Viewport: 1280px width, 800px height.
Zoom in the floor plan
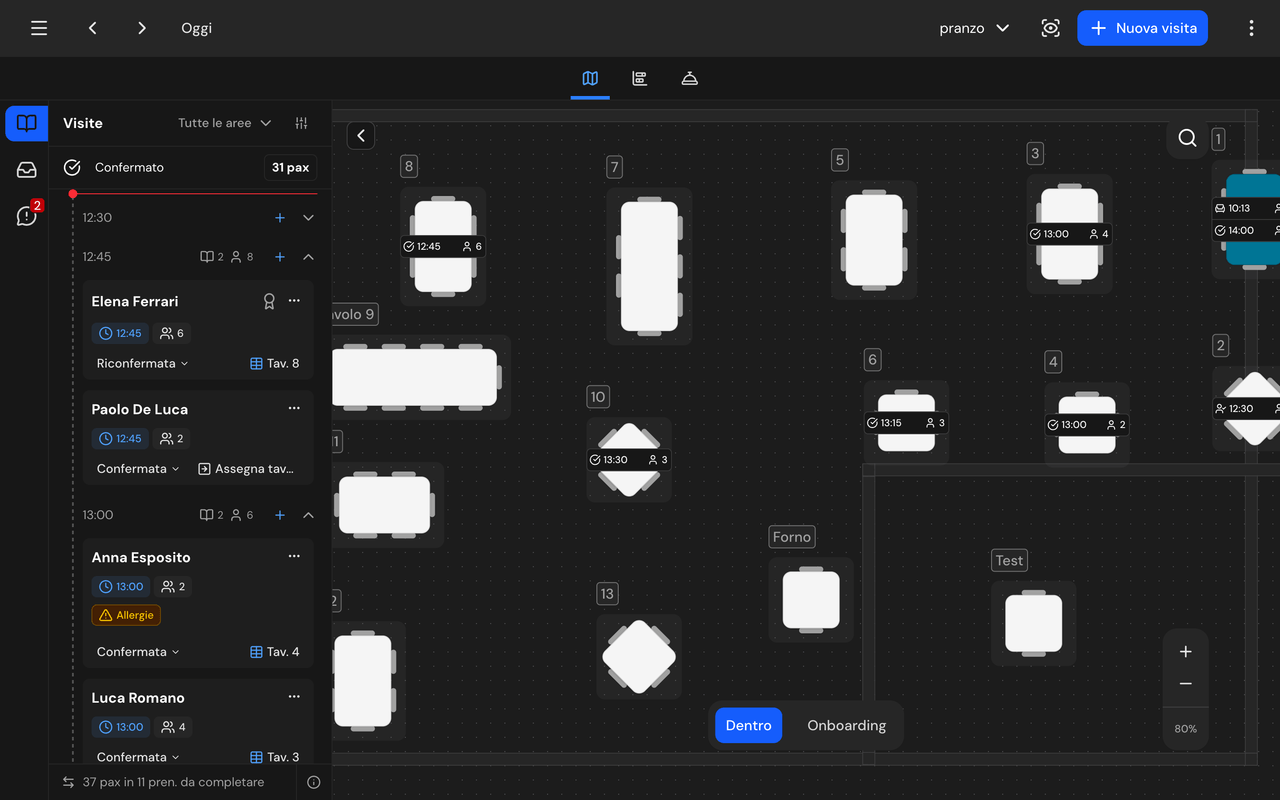[x=1186, y=652]
